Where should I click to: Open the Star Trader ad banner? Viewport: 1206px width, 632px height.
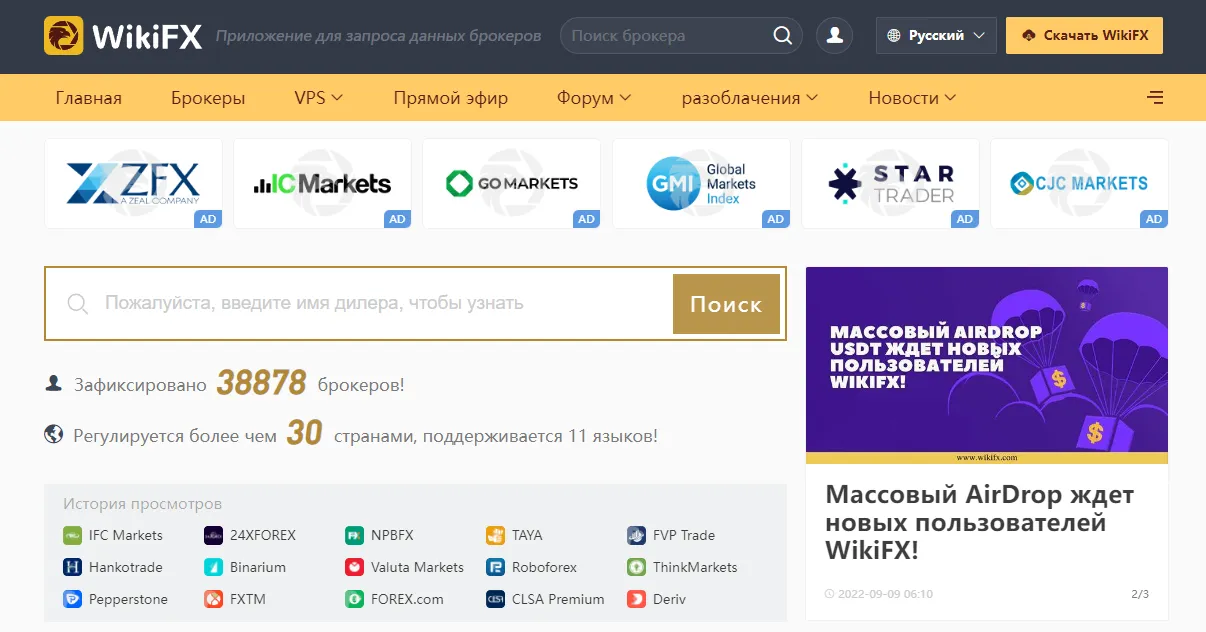point(890,184)
